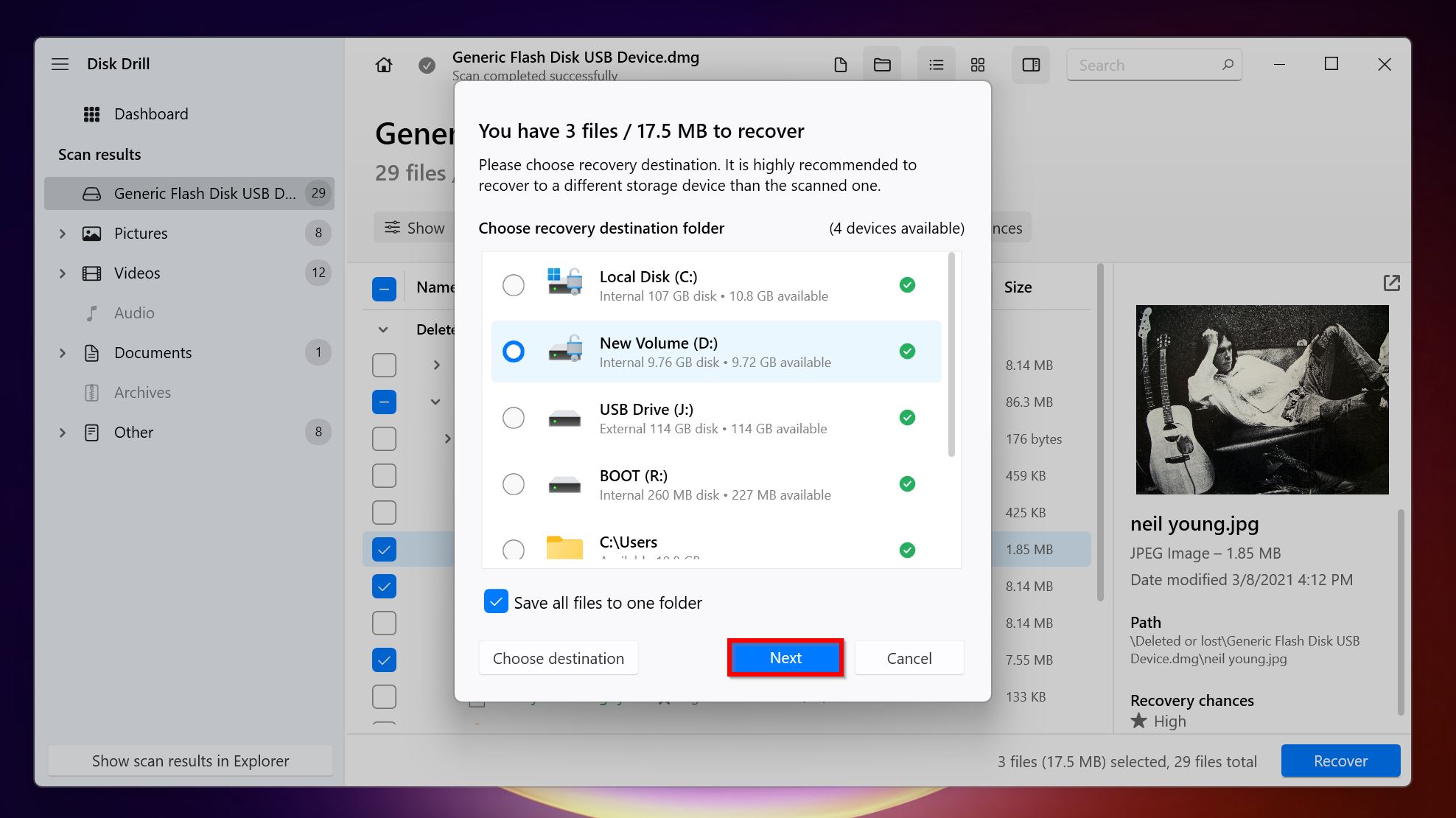The image size is (1456, 818).
Task: Uncheck the 7.55 MB file checkbox
Action: (384, 660)
